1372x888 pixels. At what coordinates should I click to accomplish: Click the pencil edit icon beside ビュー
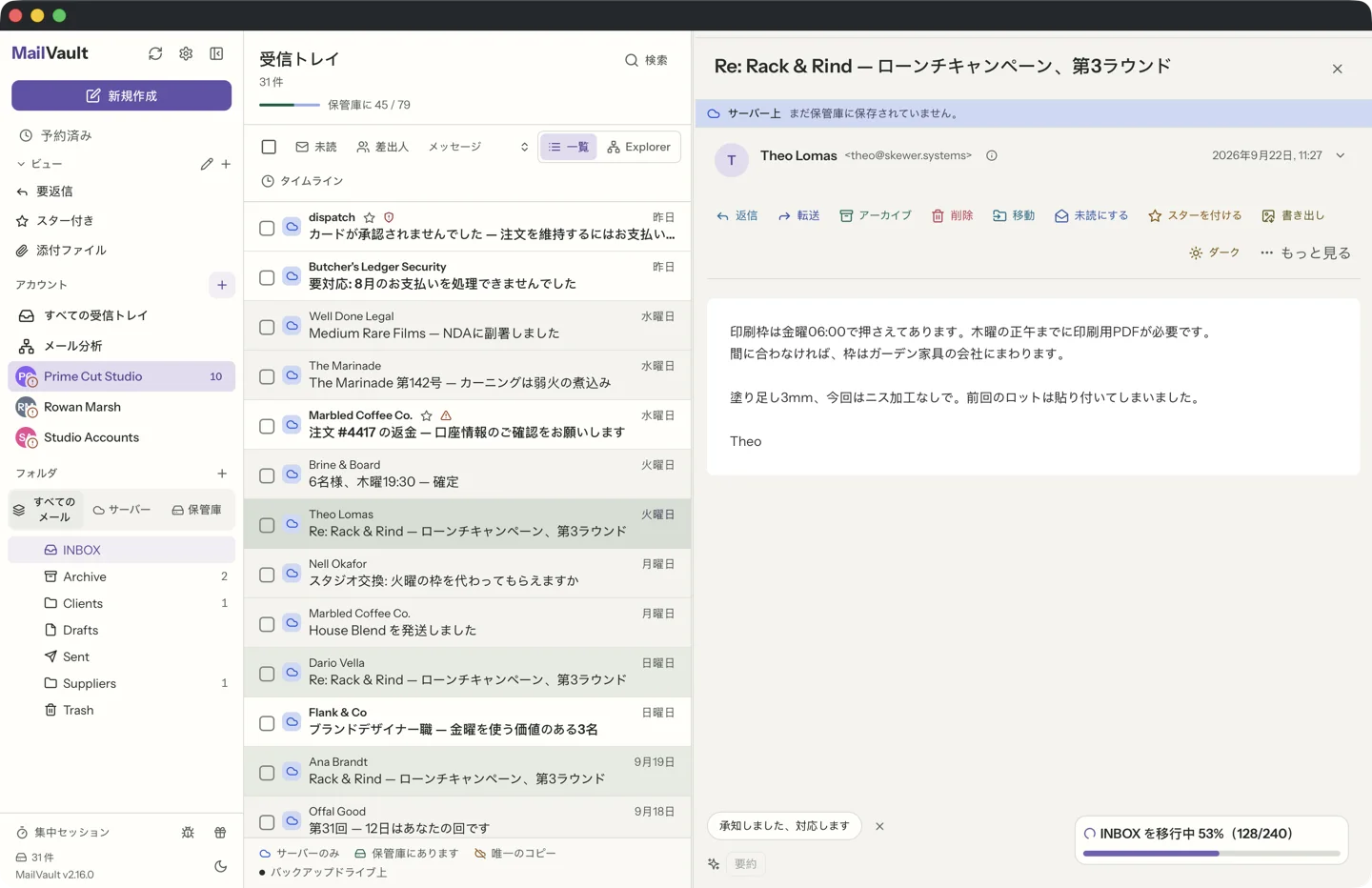[207, 164]
